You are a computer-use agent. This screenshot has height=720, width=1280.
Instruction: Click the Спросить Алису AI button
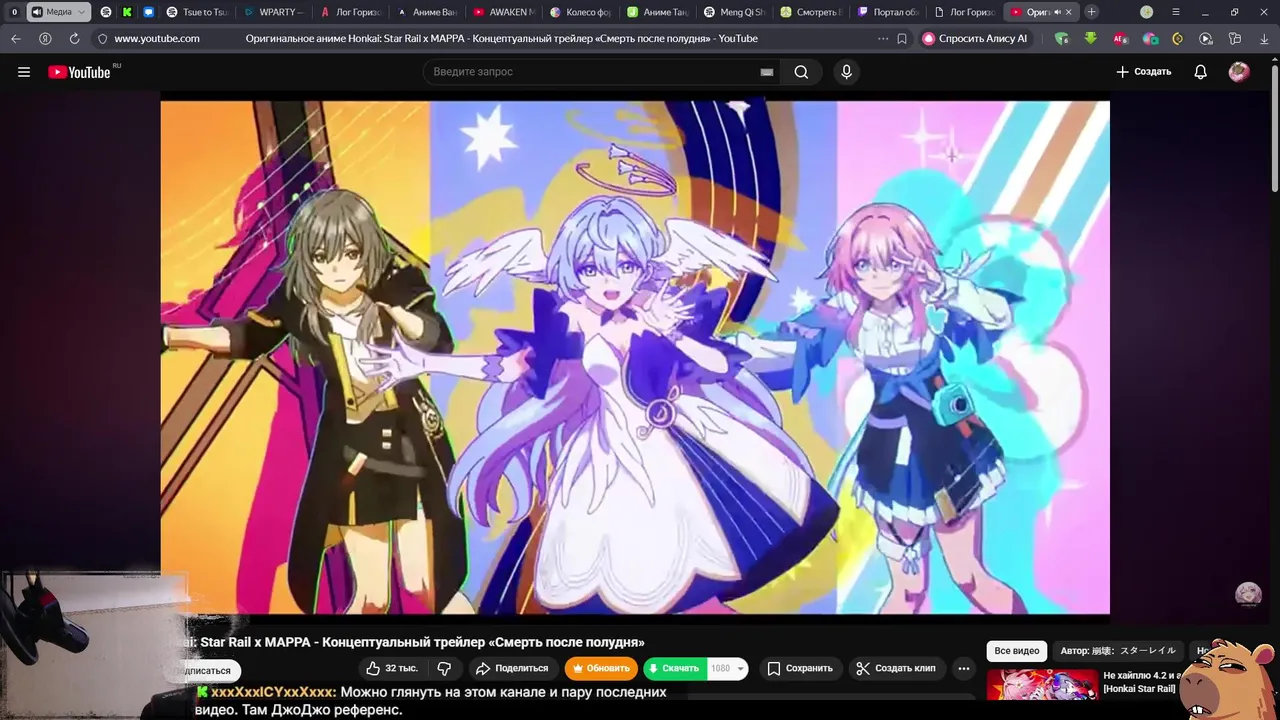(x=975, y=39)
